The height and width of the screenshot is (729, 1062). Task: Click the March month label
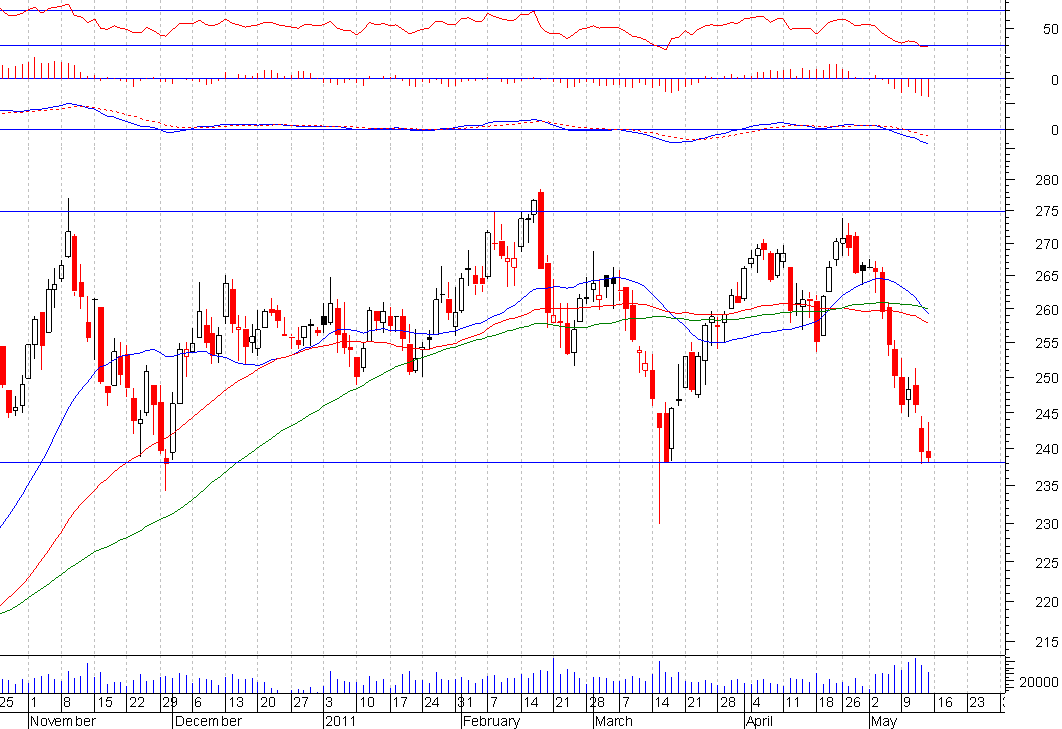[614, 721]
